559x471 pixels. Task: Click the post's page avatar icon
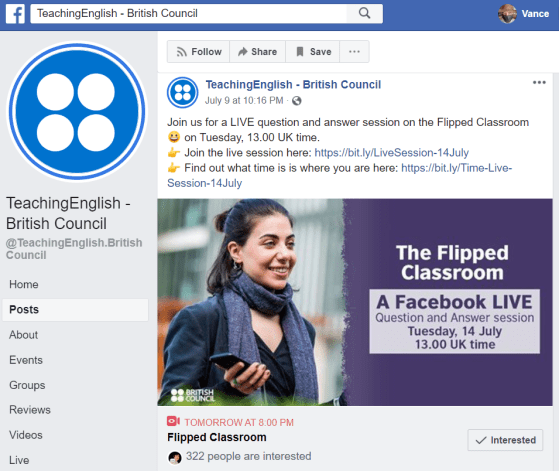(x=183, y=92)
